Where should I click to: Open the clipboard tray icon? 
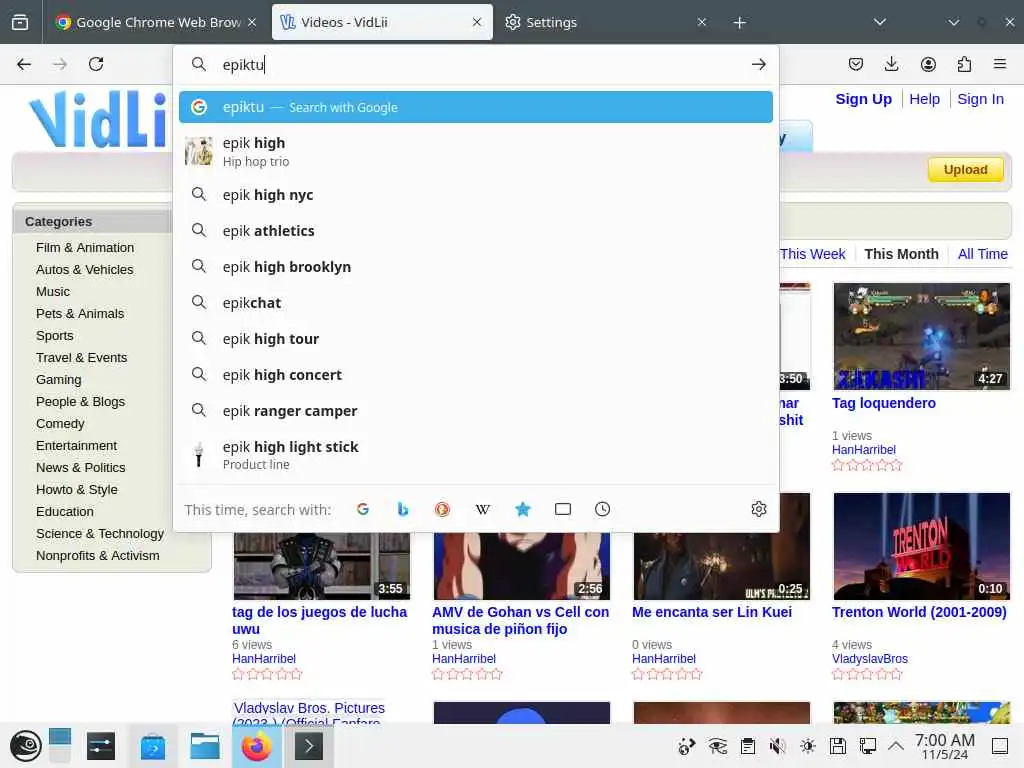(x=748, y=746)
